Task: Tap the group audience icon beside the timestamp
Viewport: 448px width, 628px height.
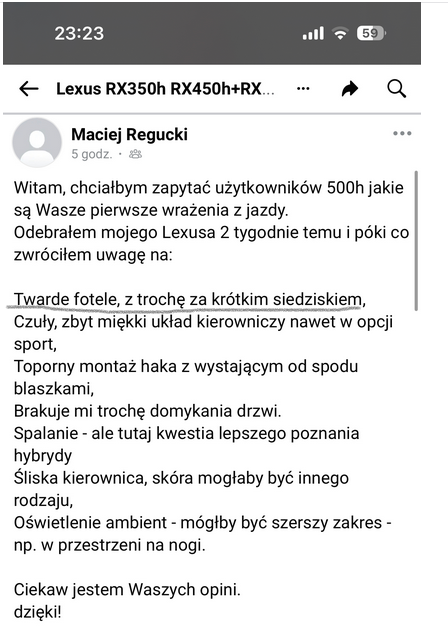Action: (135, 154)
